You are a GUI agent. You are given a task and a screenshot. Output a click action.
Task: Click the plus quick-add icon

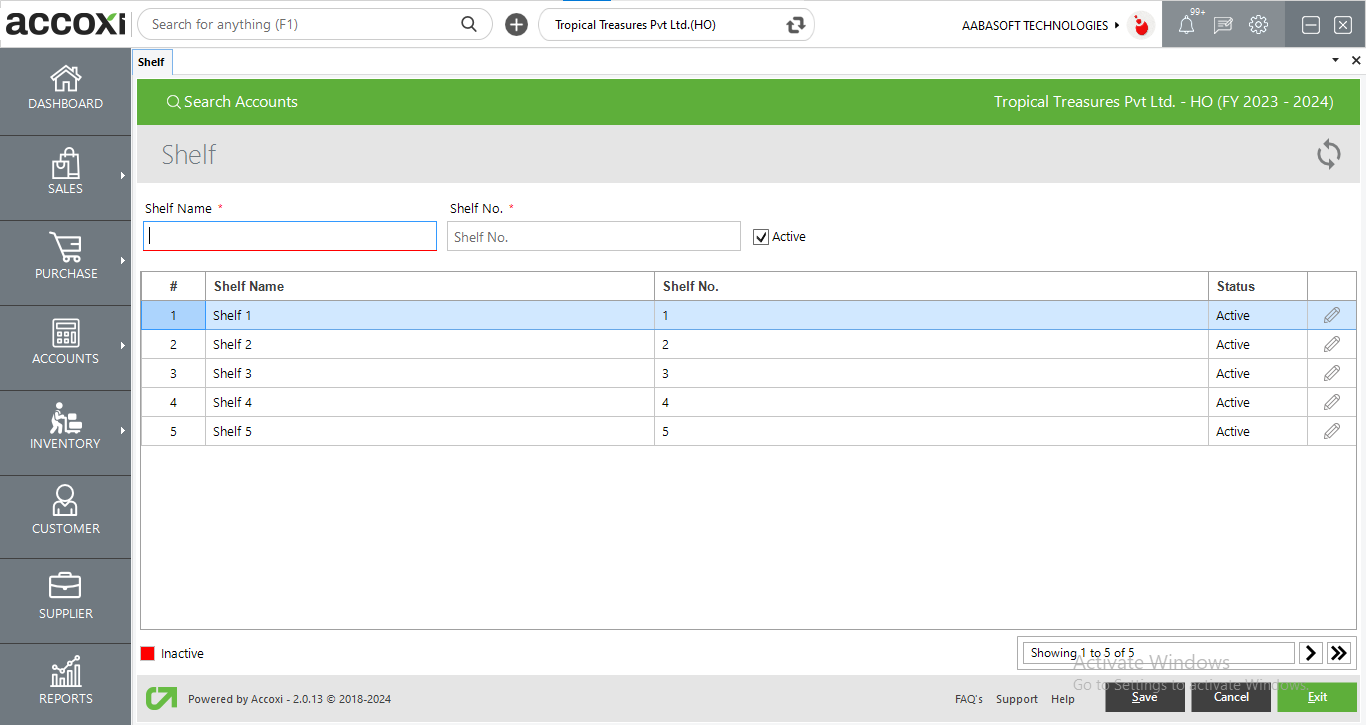coord(516,25)
